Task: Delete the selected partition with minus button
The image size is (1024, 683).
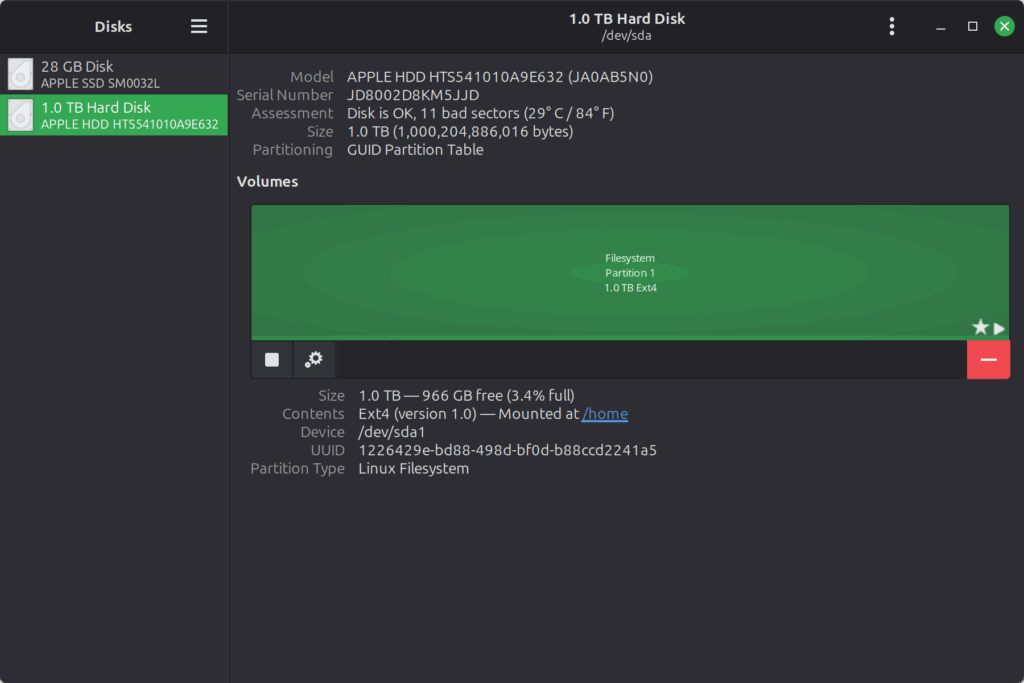Action: 988,360
